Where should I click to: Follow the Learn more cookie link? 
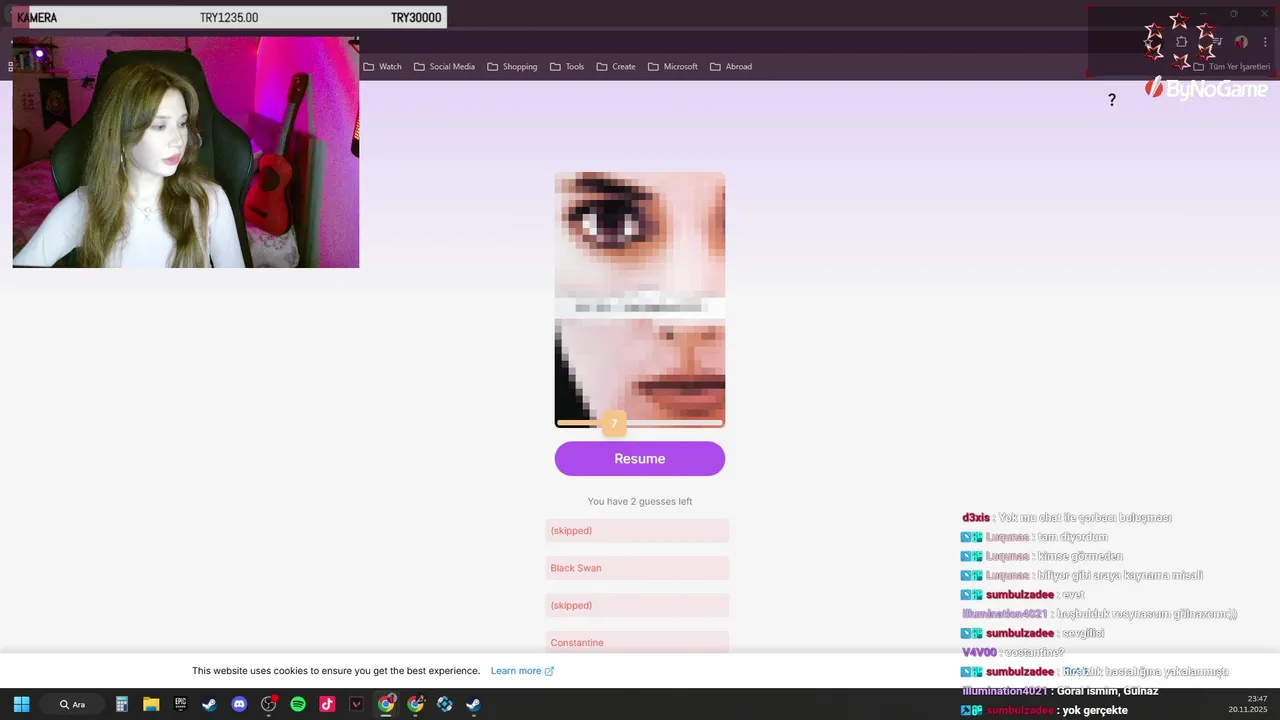(x=522, y=671)
